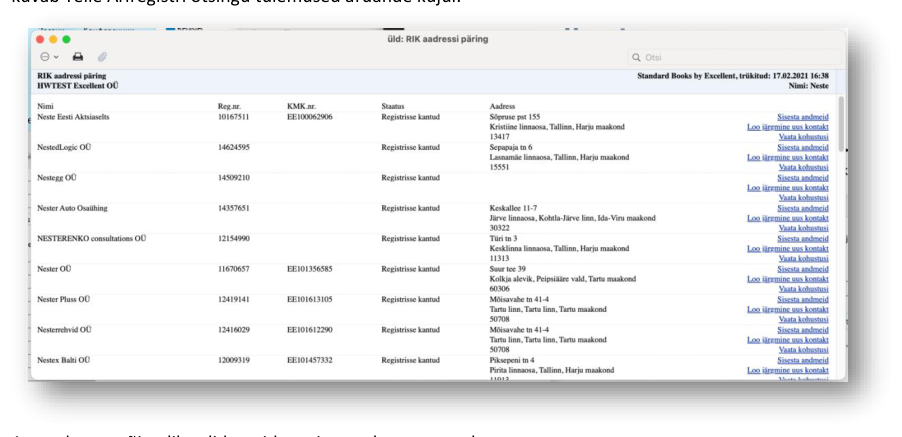Click VAT number EE101613105
The height and width of the screenshot is (437, 902).
pyautogui.click(x=309, y=299)
